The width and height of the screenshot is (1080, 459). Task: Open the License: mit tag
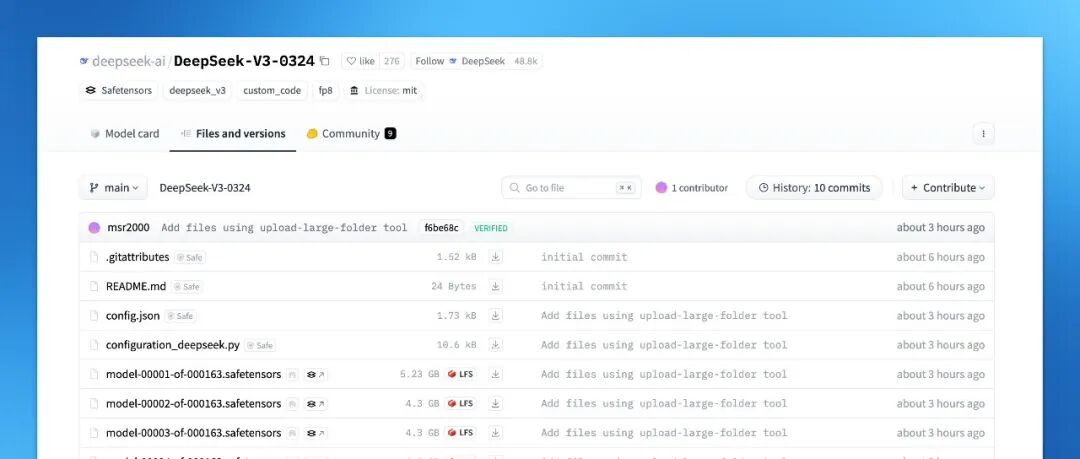(x=384, y=90)
